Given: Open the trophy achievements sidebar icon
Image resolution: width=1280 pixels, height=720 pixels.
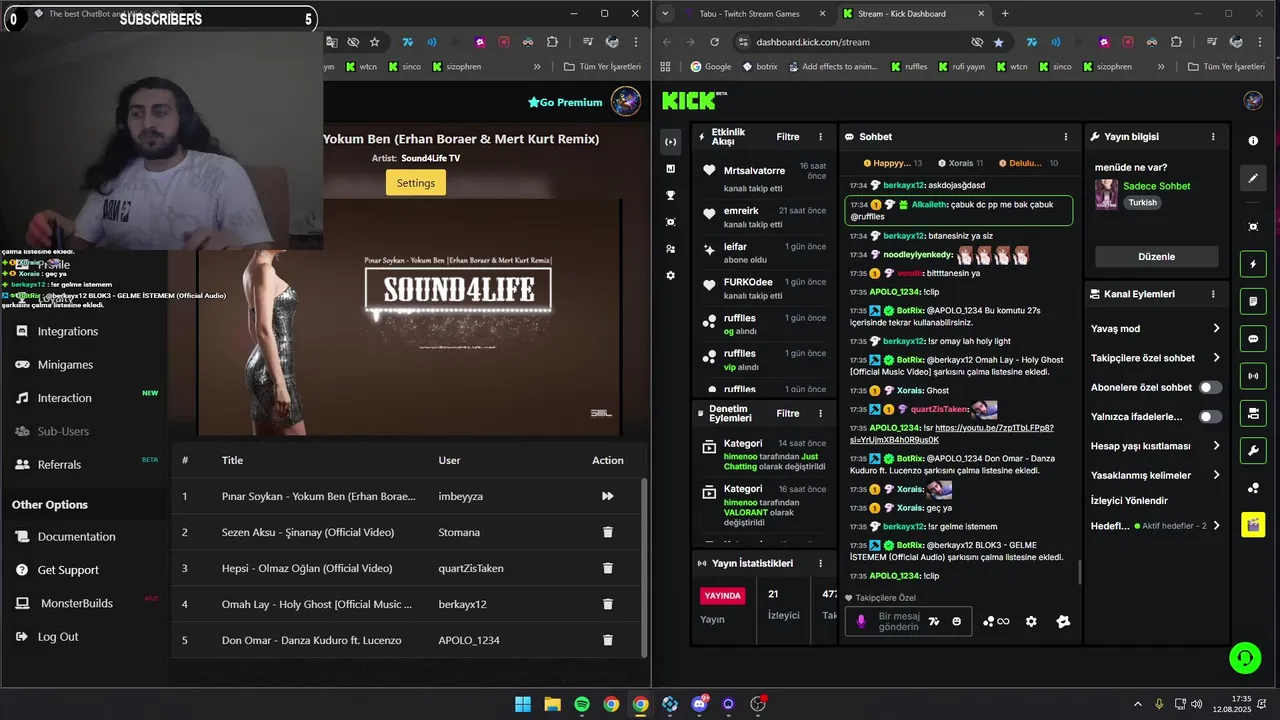Looking at the screenshot, I should (670, 195).
